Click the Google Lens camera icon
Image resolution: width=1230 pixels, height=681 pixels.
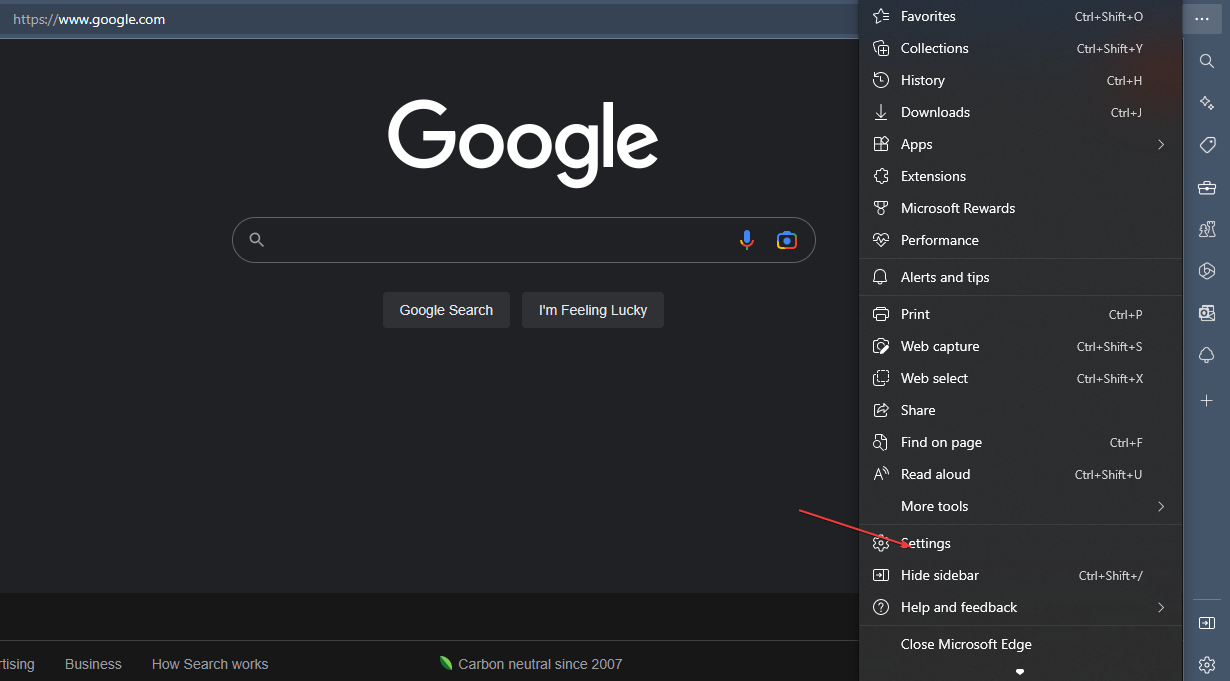click(x=787, y=240)
